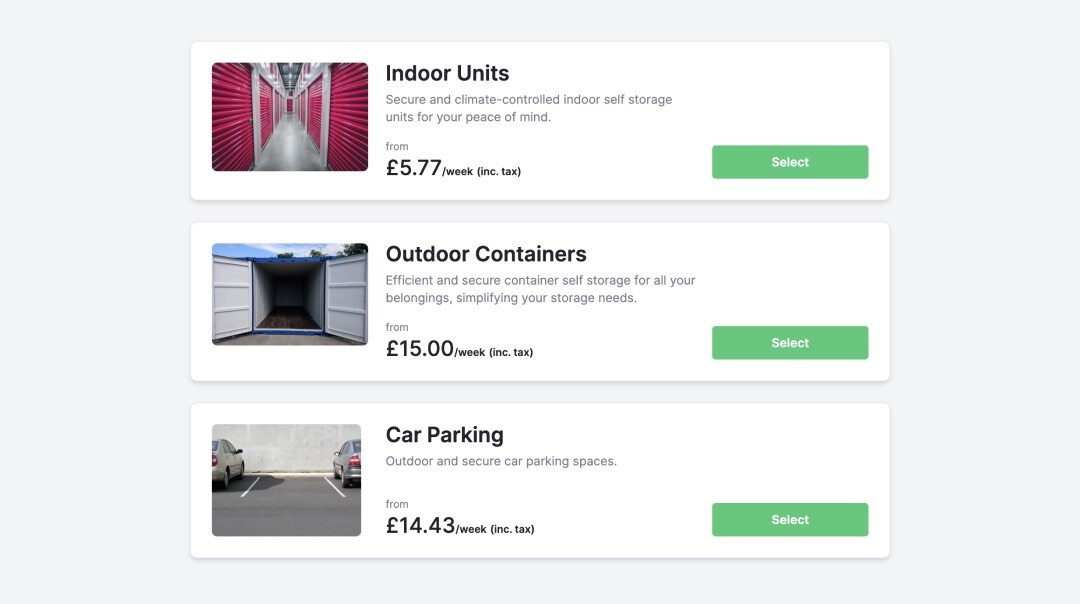
Task: Click "/week (inc. tax)" beside £15.00
Action: pyautogui.click(x=494, y=352)
